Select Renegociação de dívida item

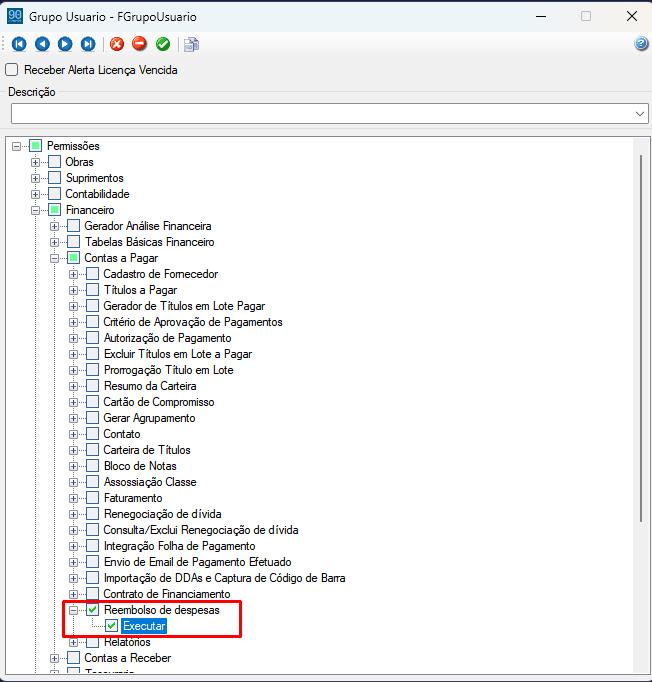162,514
